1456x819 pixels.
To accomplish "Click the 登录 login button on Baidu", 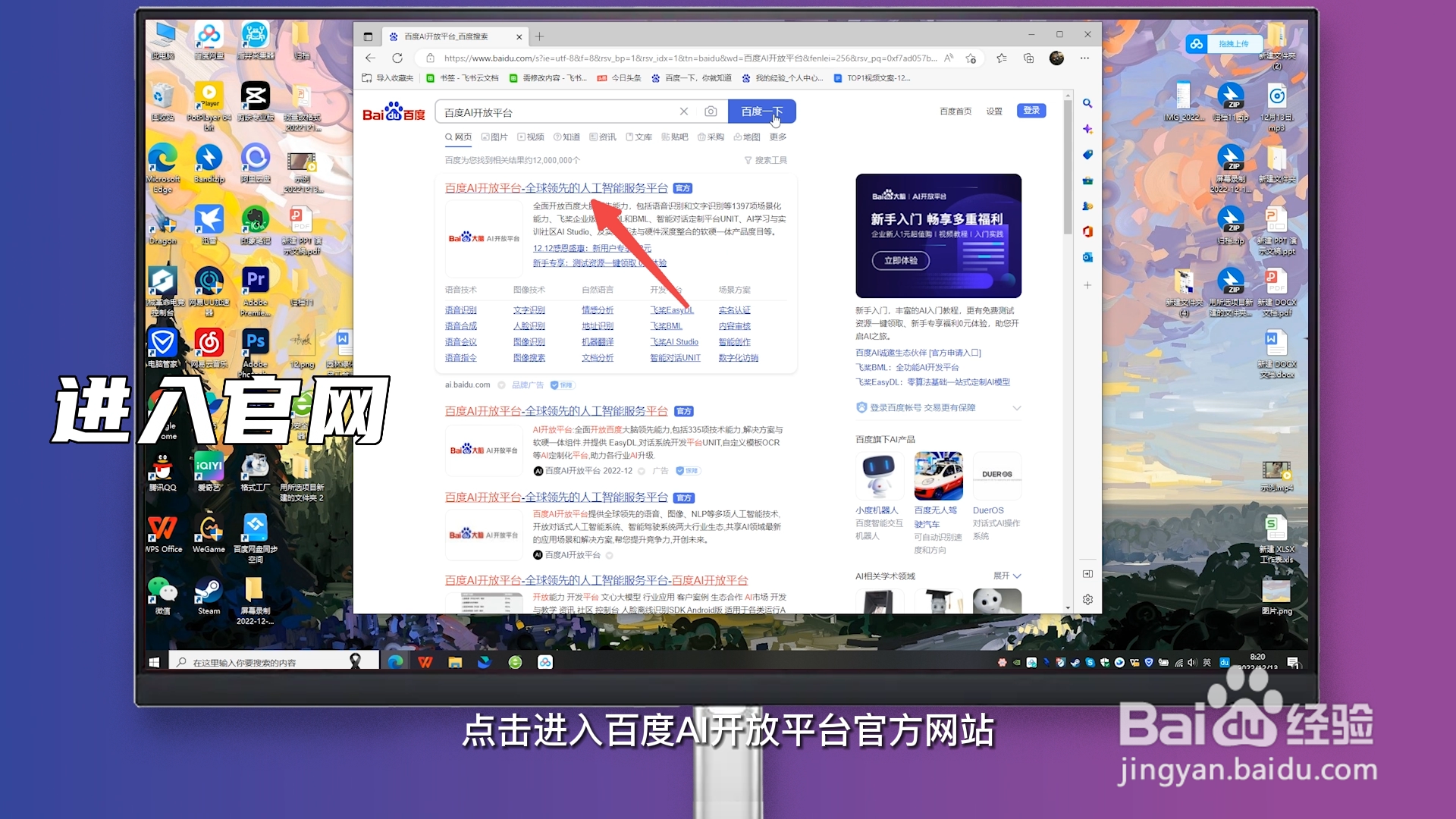I will coord(1031,110).
